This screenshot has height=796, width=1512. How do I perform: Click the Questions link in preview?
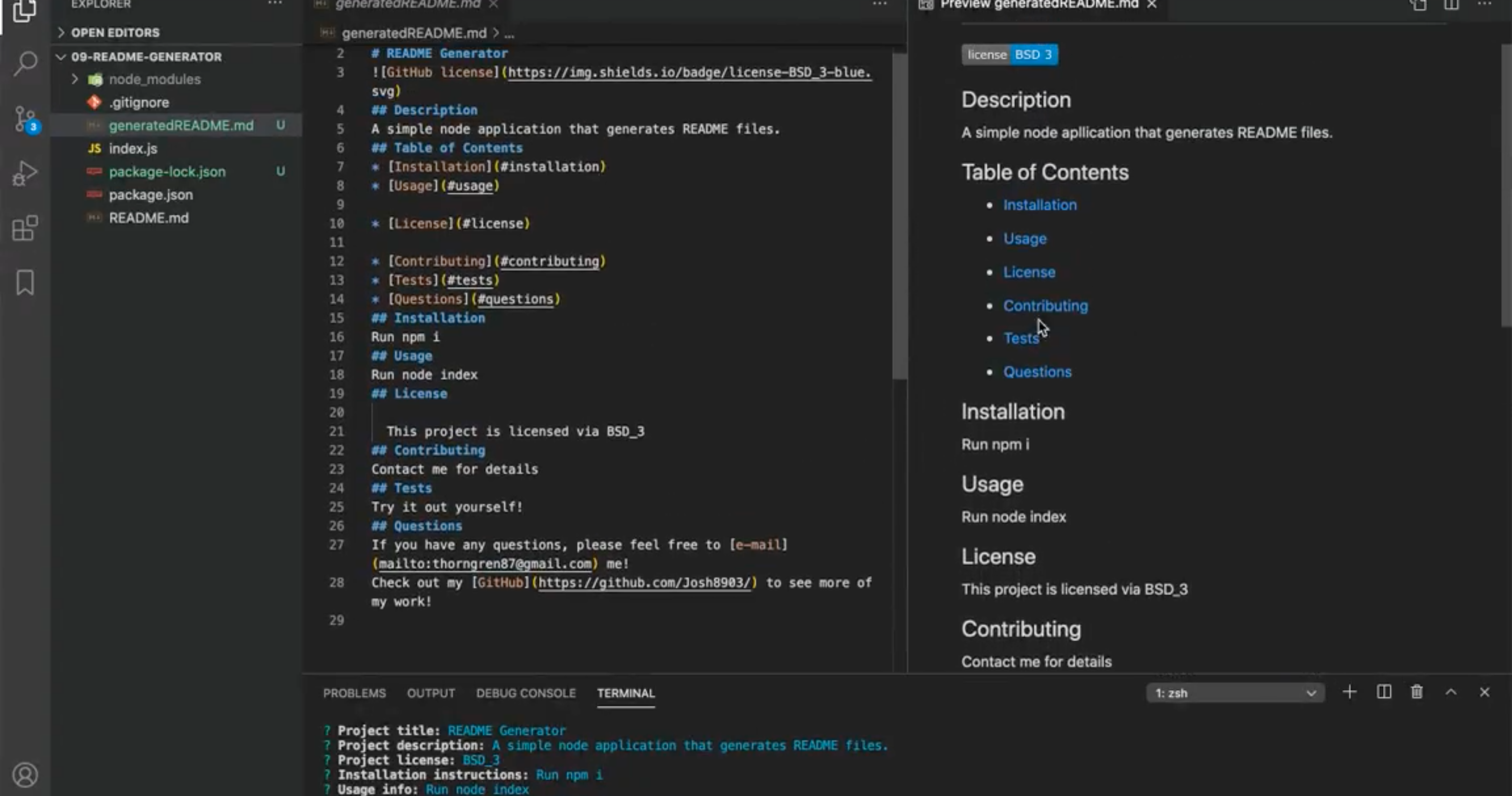(x=1037, y=372)
